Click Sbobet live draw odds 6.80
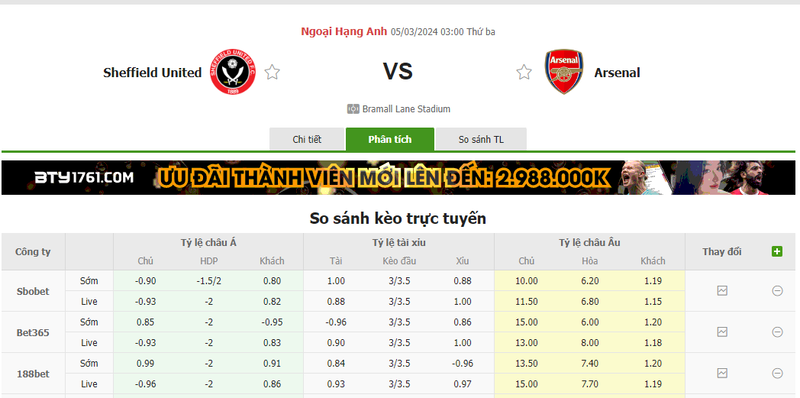Viewport: 800px width, 398px height. pos(590,302)
